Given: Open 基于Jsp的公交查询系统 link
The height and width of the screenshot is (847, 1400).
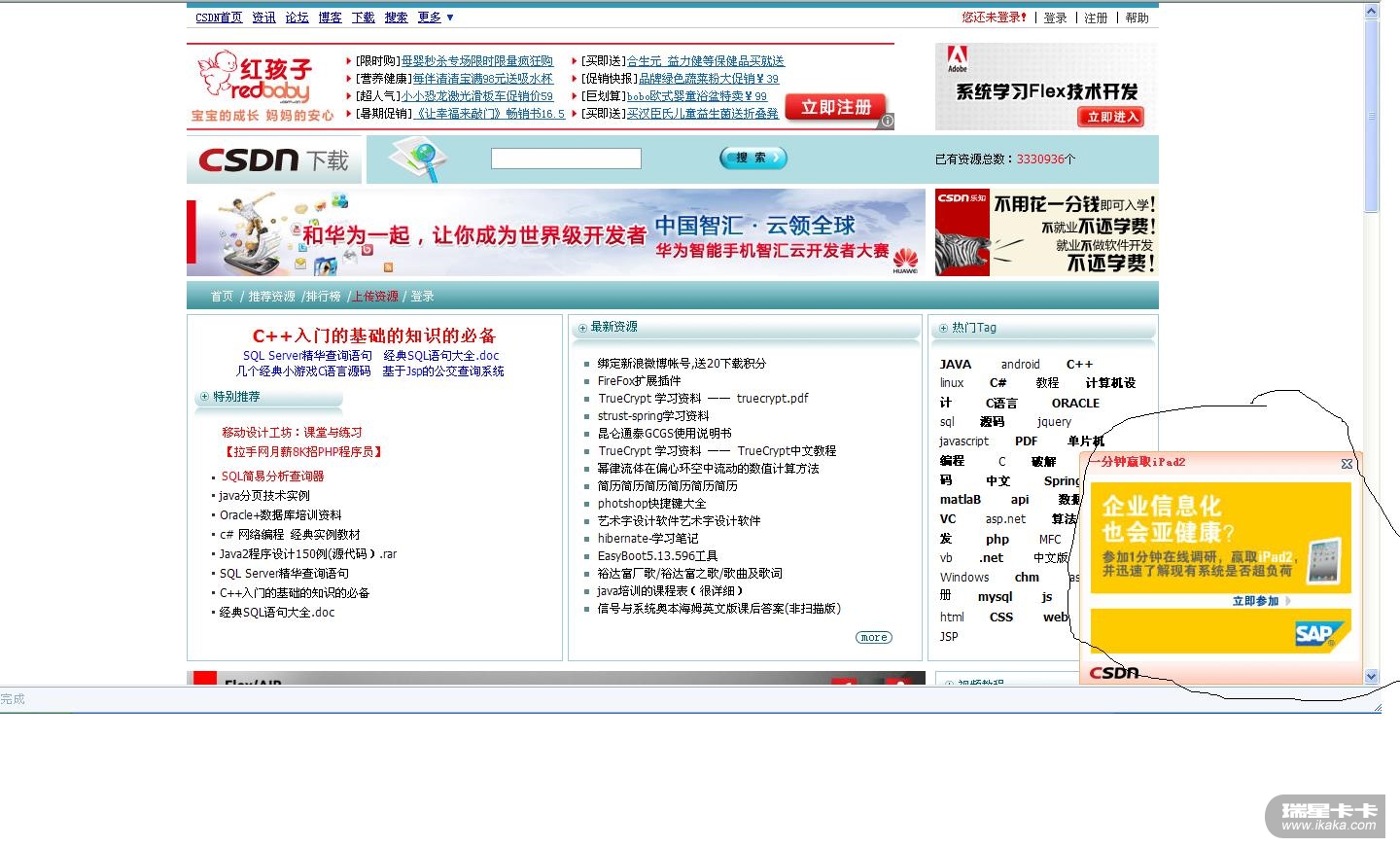Looking at the screenshot, I should pos(443,371).
